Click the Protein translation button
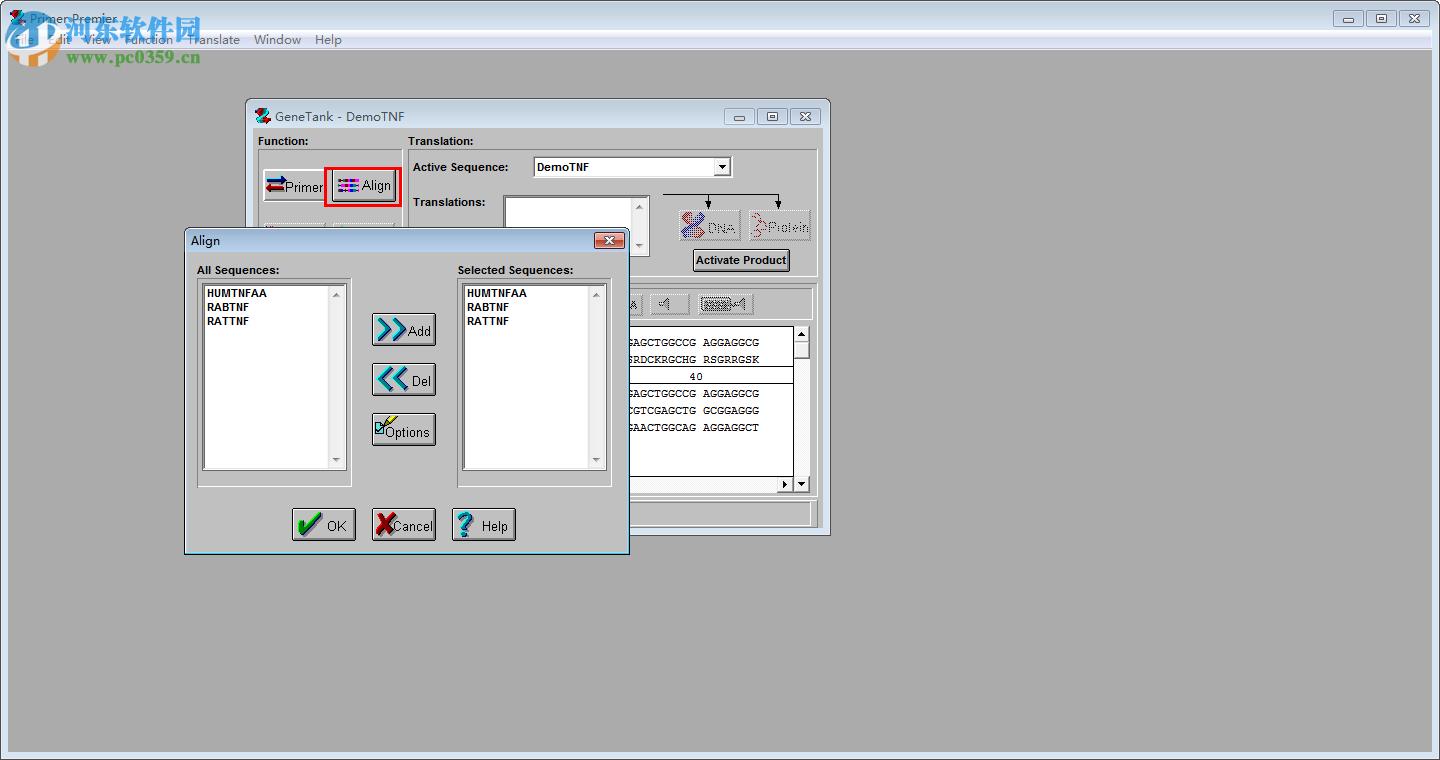 [x=779, y=225]
